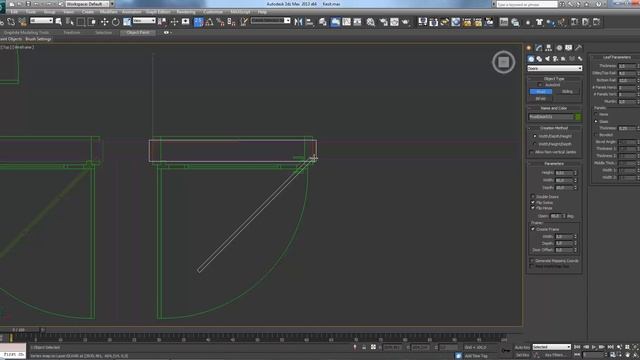Select the Beveled panels radio button
This screenshot has width=640, height=360.
point(596,135)
